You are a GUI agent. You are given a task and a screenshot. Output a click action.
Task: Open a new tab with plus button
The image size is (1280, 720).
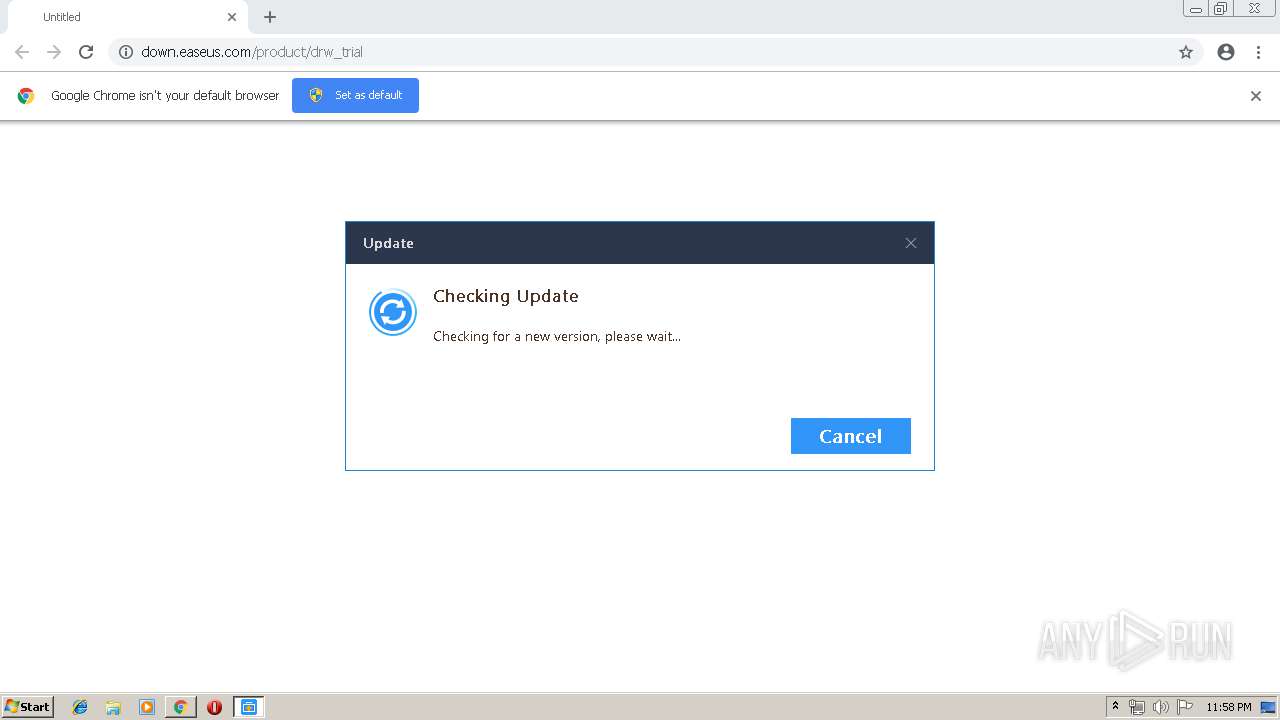tap(270, 17)
